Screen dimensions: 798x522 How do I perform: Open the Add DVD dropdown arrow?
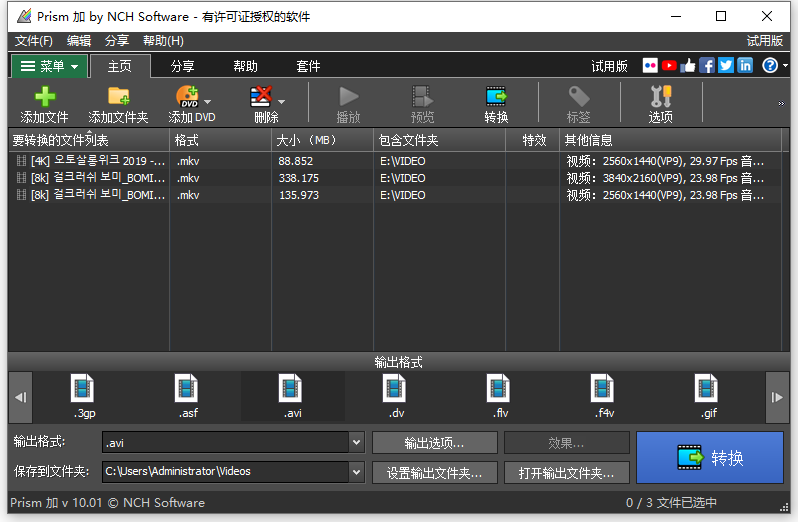point(208,102)
